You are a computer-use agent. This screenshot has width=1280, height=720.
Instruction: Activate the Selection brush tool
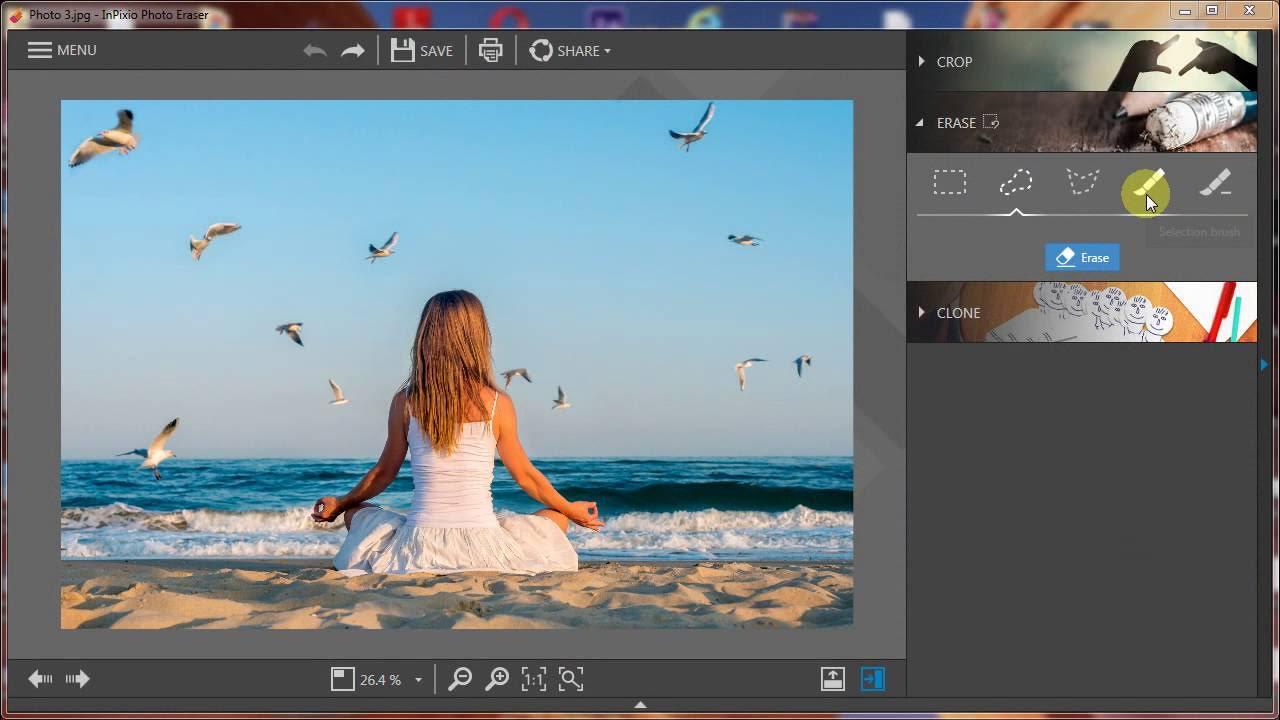(1148, 182)
